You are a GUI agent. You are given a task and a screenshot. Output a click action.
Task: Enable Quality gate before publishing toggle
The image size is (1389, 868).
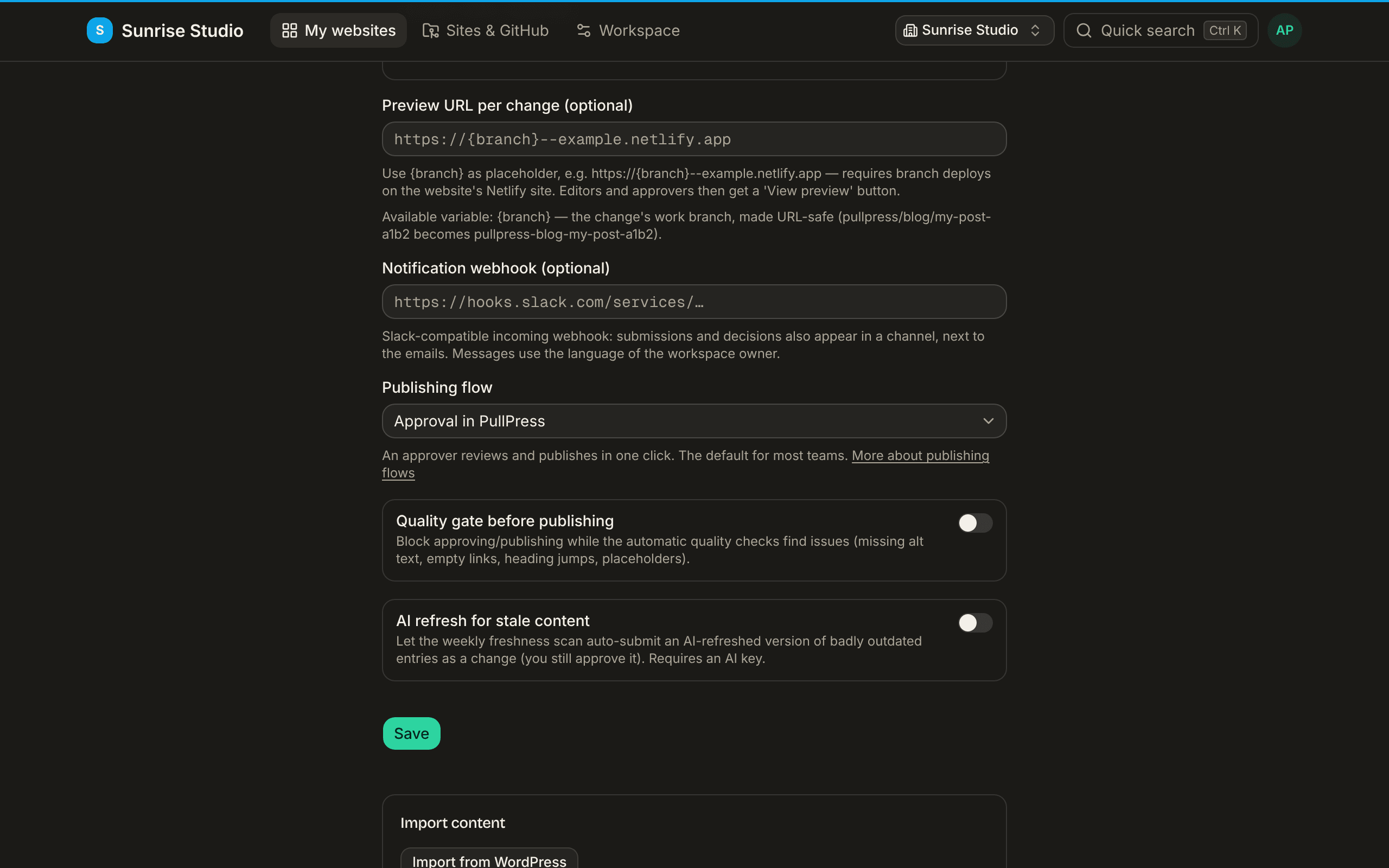pos(974,523)
